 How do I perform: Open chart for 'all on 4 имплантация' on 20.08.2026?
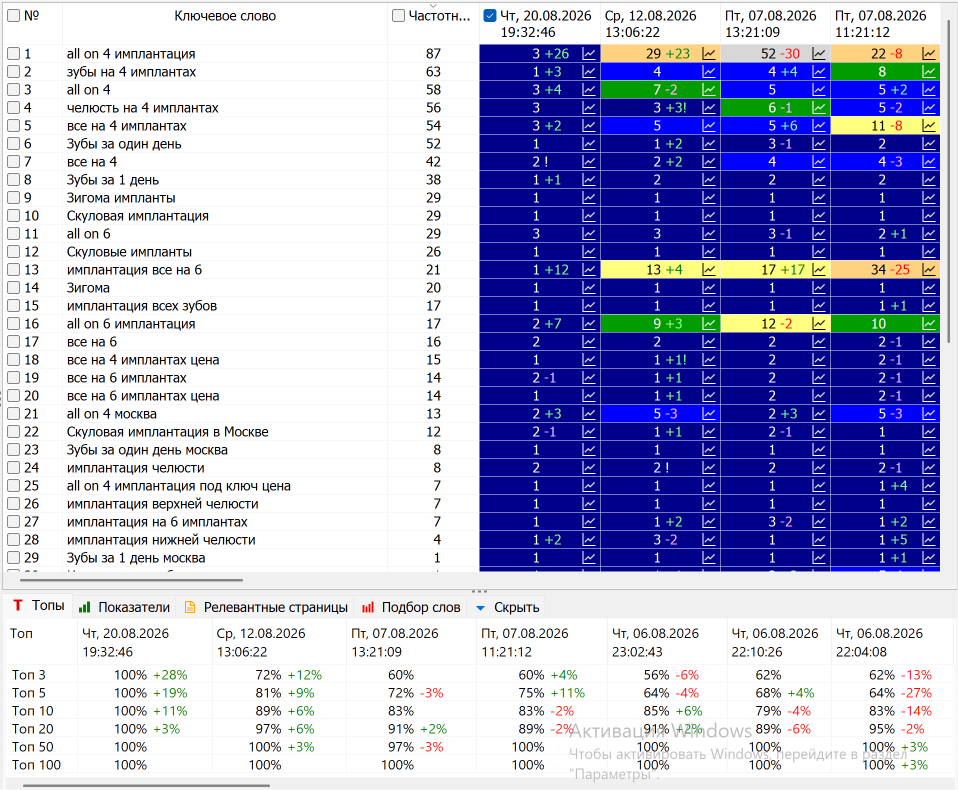point(588,54)
